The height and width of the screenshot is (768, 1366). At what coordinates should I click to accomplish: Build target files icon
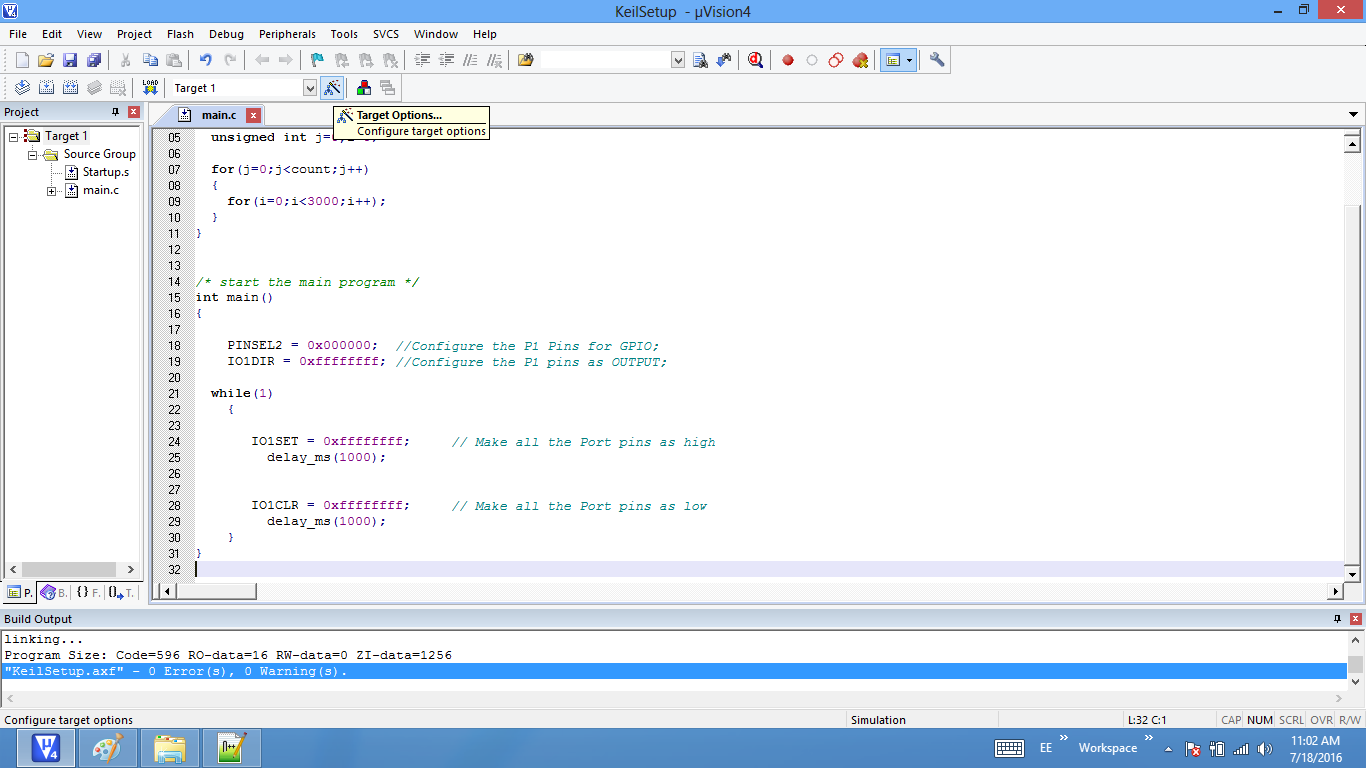(46, 88)
